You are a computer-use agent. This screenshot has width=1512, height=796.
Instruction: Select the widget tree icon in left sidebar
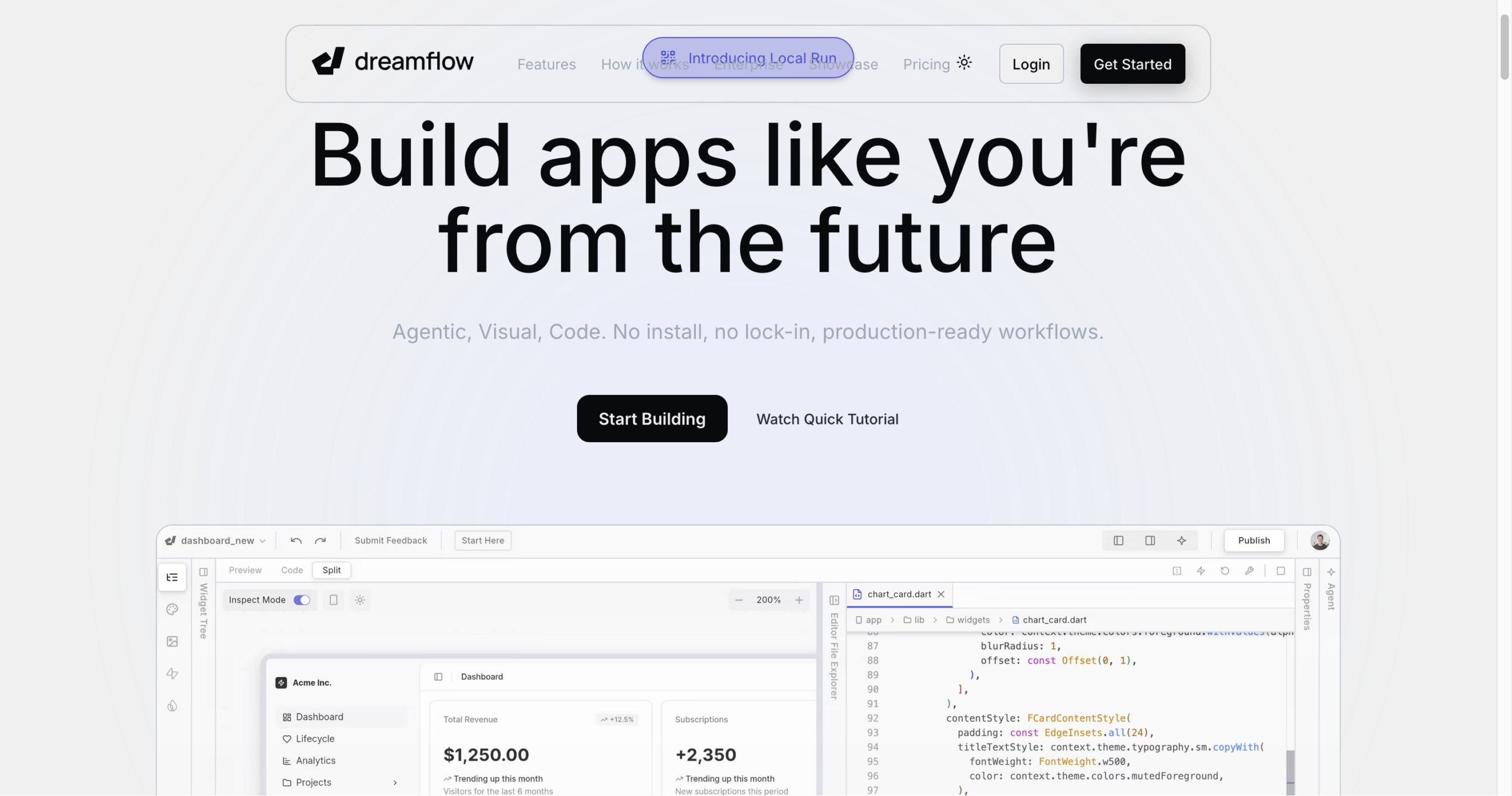[x=172, y=578]
